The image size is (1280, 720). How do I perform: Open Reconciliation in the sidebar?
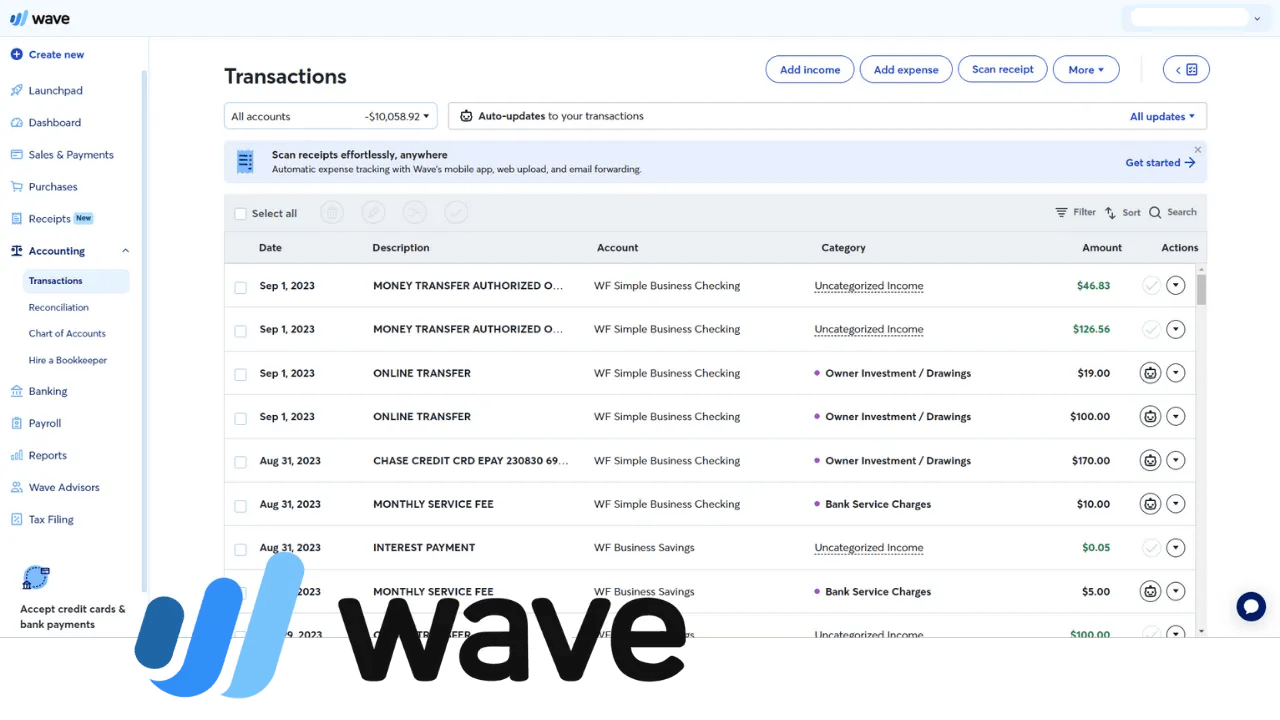pyautogui.click(x=59, y=307)
